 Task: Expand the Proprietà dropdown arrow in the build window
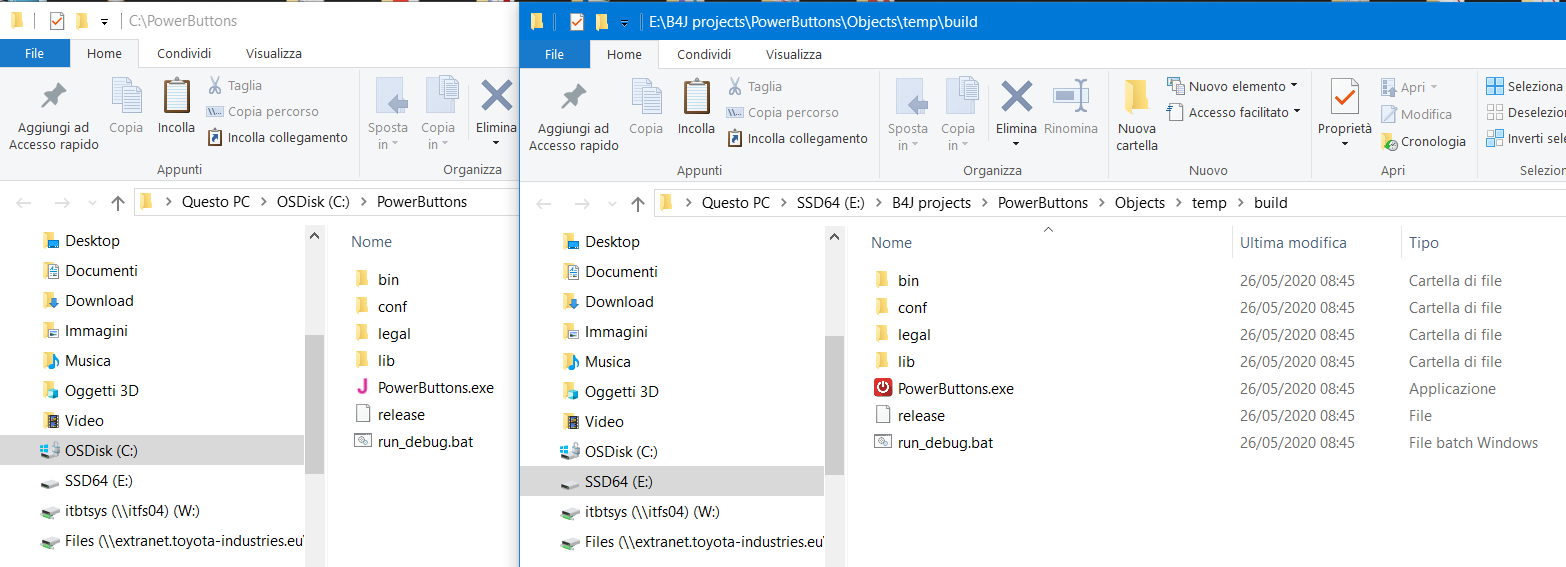point(1345,144)
